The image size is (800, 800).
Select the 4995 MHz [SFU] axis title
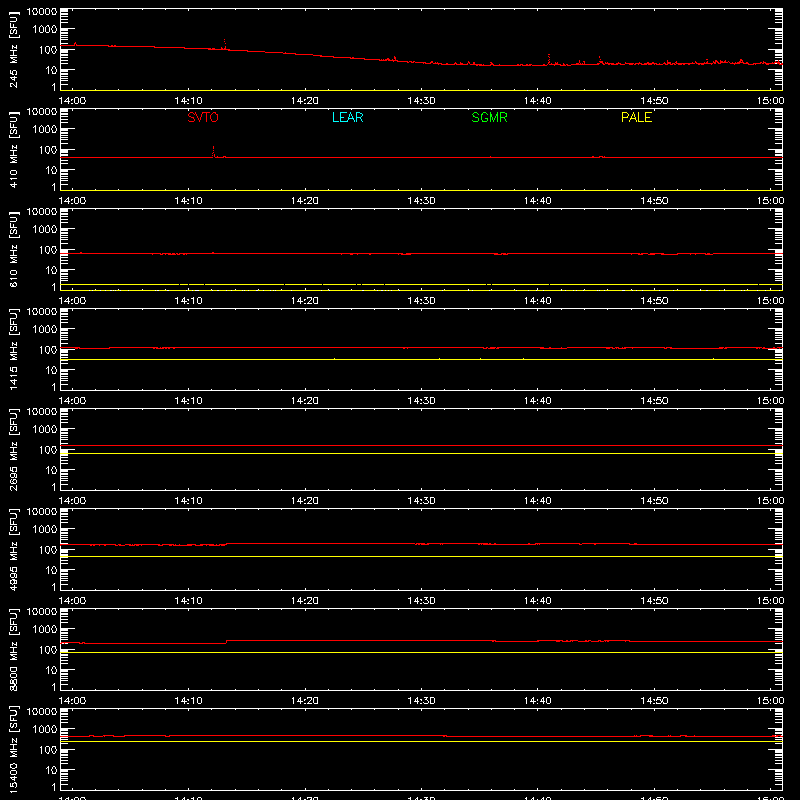14,549
